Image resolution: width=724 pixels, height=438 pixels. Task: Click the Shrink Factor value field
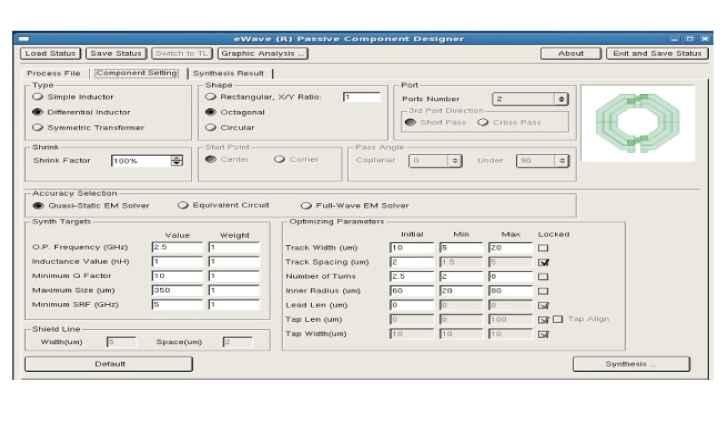click(x=141, y=161)
